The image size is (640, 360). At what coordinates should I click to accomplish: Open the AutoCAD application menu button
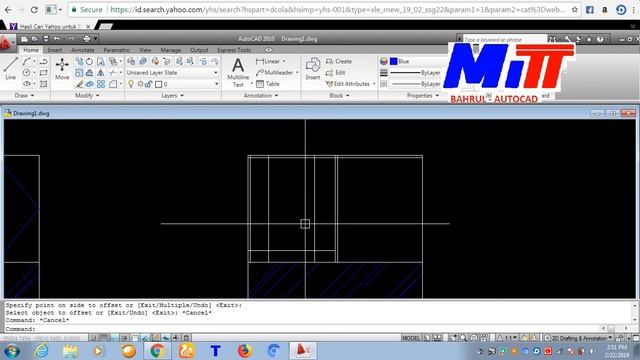click(7, 42)
